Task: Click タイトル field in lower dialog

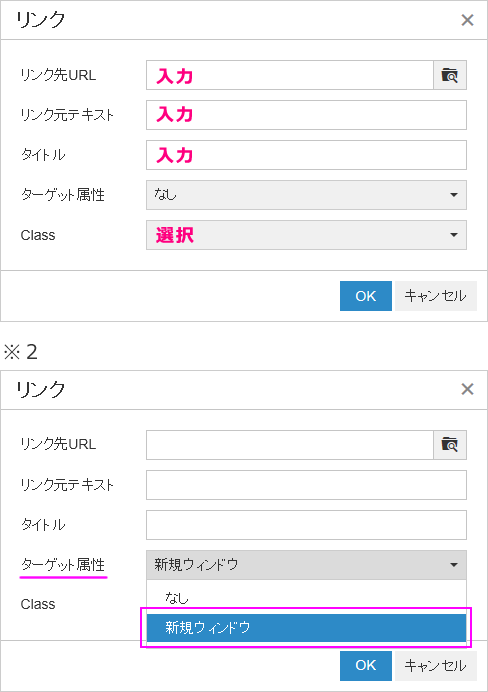Action: coord(306,525)
